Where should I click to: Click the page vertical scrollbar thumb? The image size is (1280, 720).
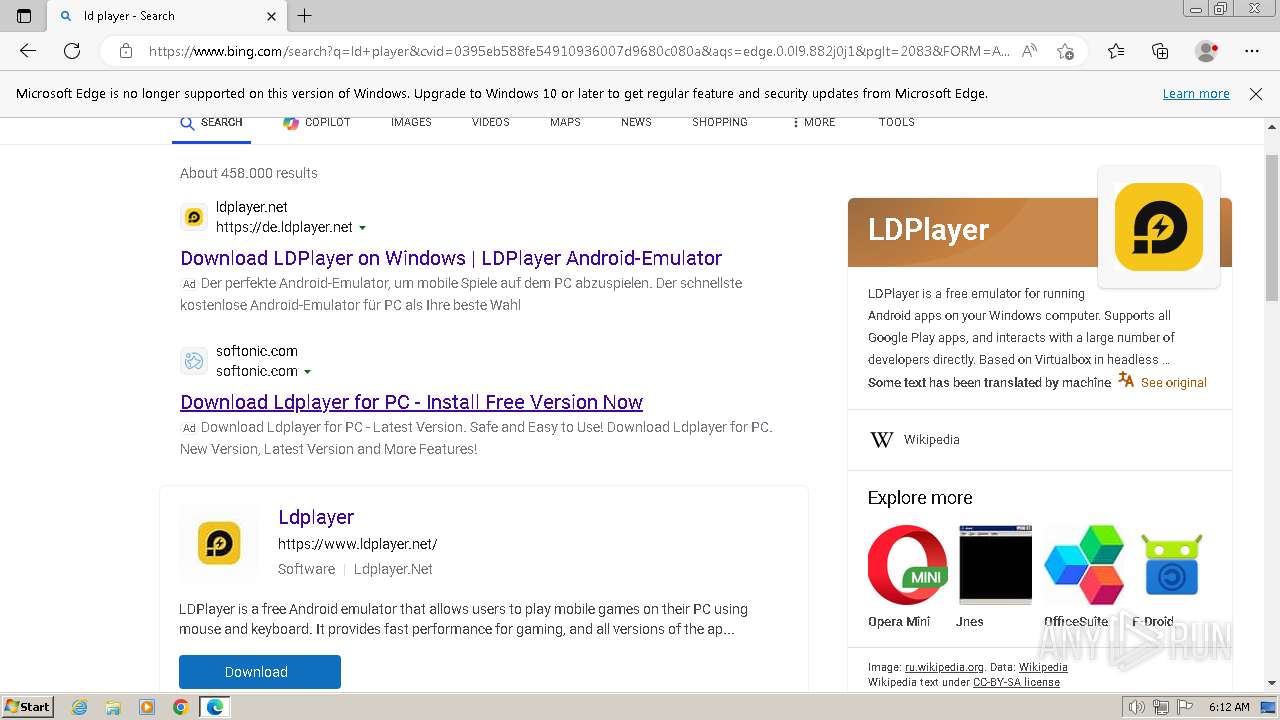[x=1272, y=228]
